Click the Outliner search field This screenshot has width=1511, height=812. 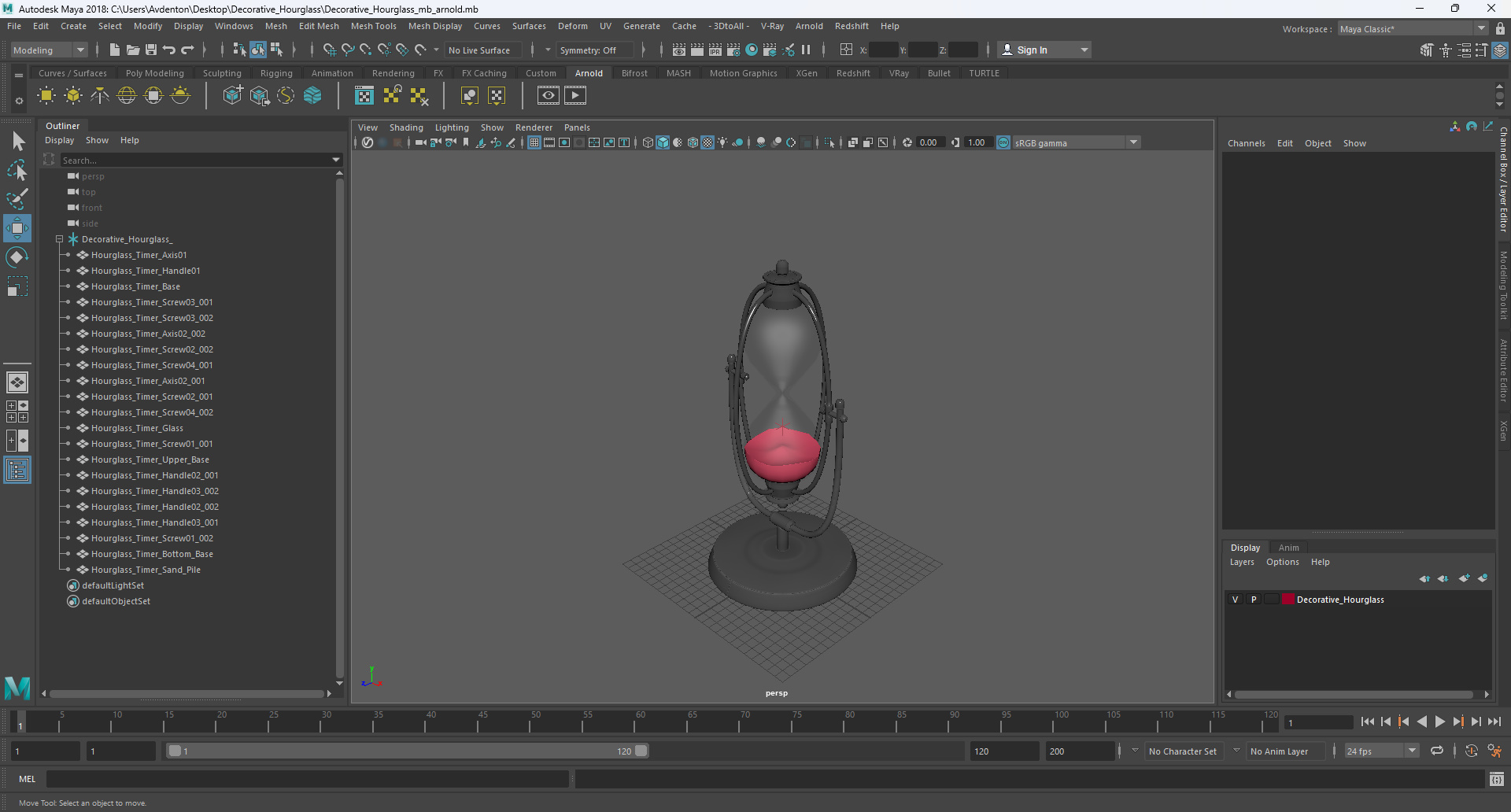pos(195,160)
